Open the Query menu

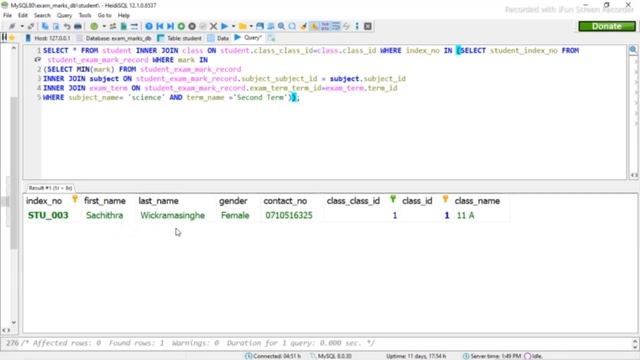click(64, 15)
